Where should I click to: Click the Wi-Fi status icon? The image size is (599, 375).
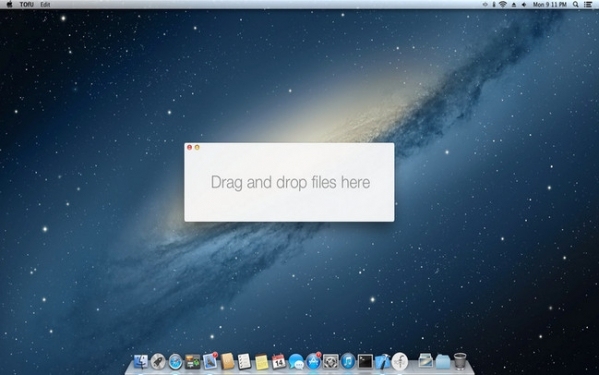pyautogui.click(x=503, y=5)
